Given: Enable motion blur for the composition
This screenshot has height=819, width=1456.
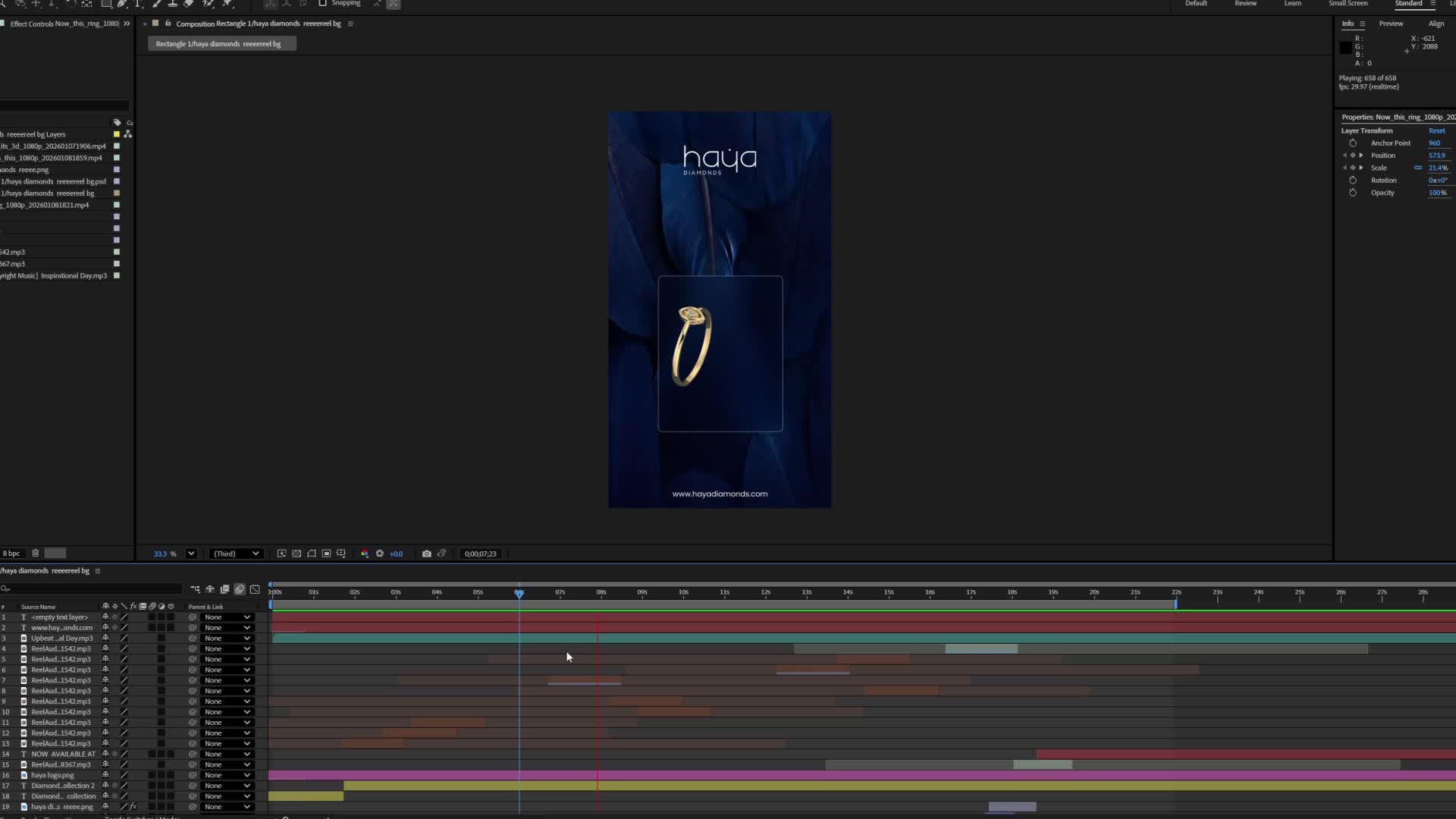Looking at the screenshot, I should 240,589.
